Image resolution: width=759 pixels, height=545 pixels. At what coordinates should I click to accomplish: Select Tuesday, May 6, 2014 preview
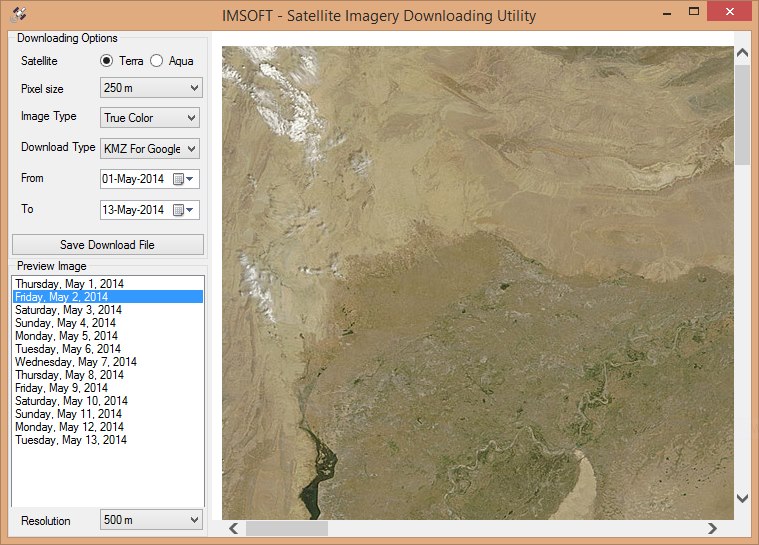click(x=107, y=349)
